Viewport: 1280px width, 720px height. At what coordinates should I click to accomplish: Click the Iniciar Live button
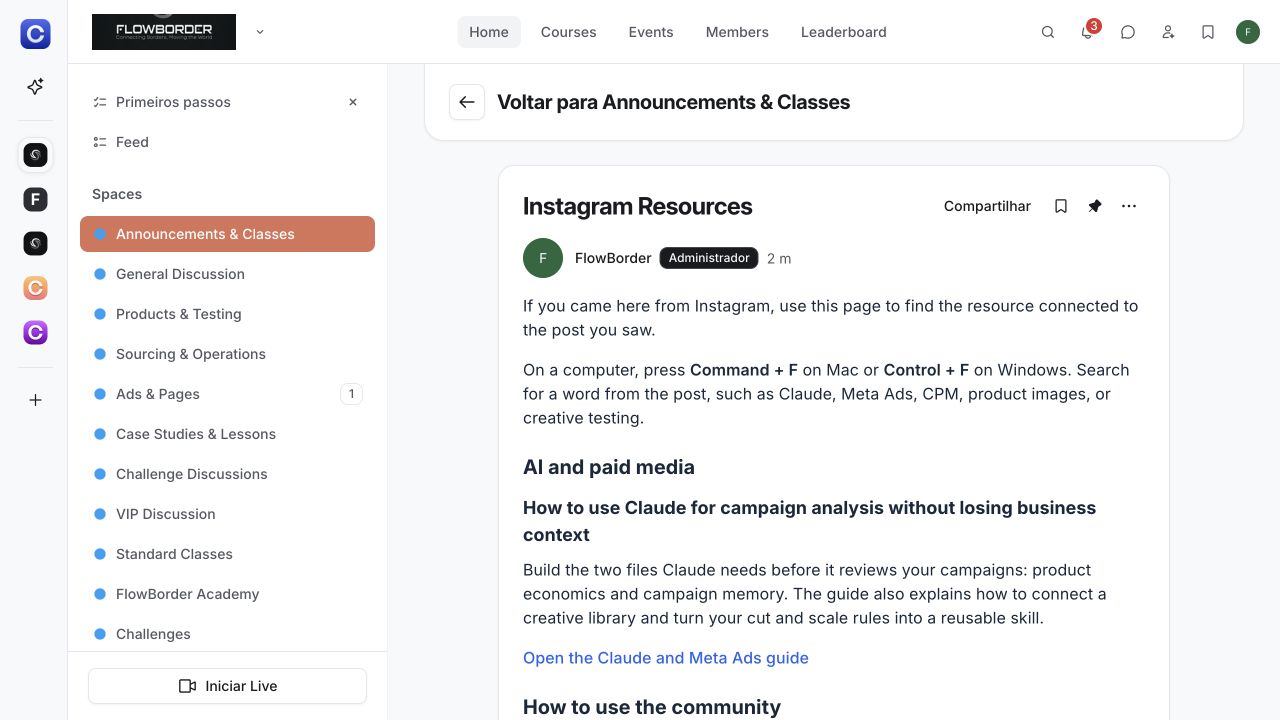point(227,686)
